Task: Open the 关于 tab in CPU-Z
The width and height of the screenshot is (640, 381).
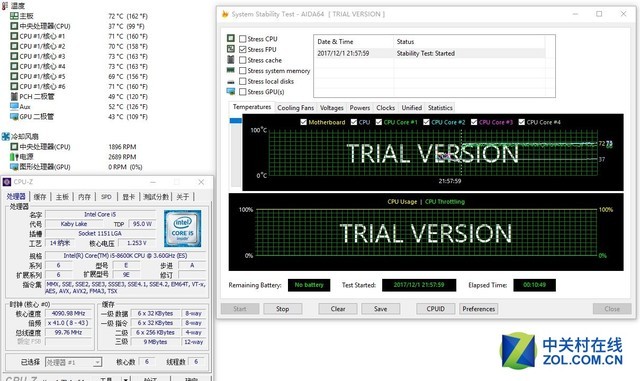Action: (x=182, y=197)
